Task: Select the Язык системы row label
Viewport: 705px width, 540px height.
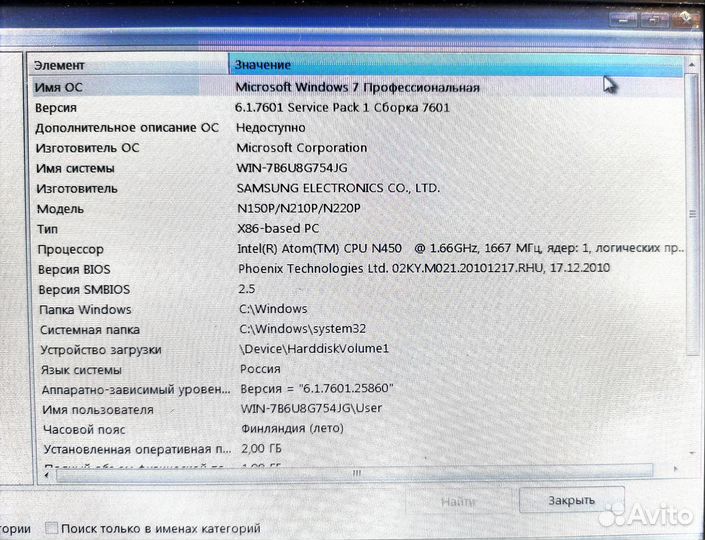Action: 81,370
